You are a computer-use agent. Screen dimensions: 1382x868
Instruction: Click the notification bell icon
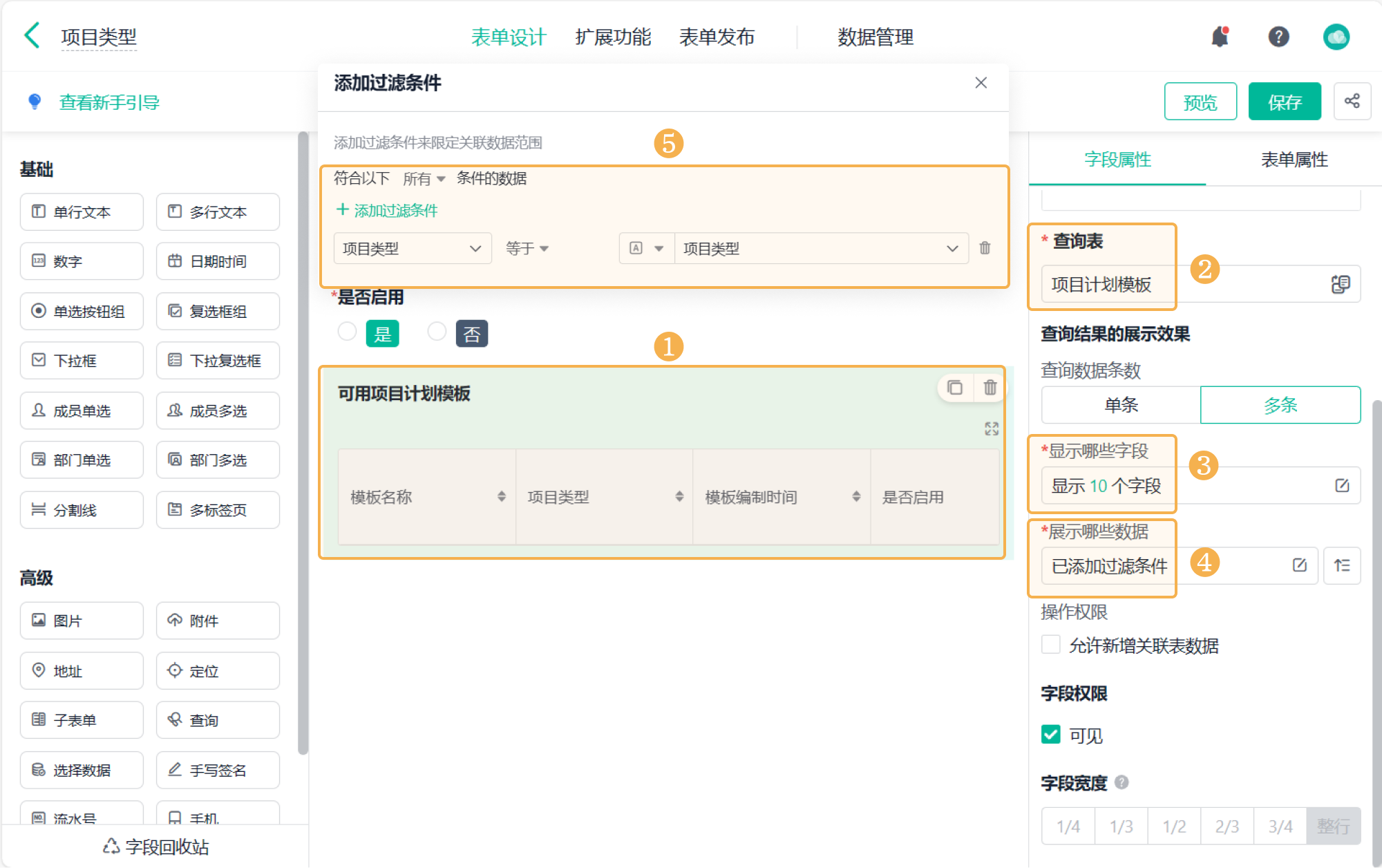click(1220, 37)
